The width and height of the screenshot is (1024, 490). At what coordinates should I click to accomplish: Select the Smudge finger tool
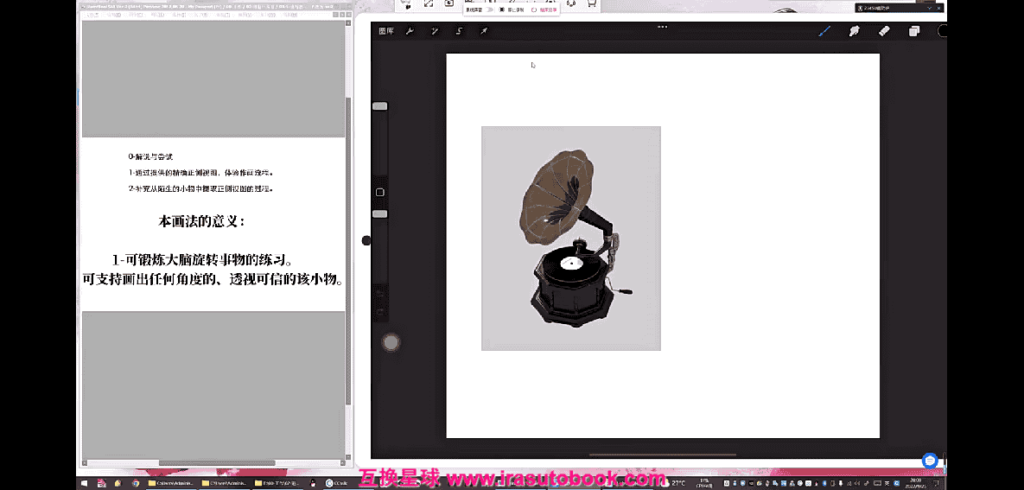[854, 31]
